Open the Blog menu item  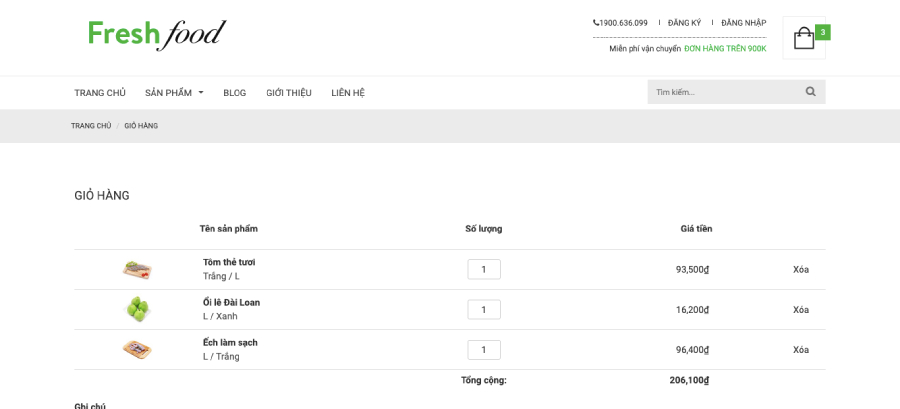pos(235,93)
